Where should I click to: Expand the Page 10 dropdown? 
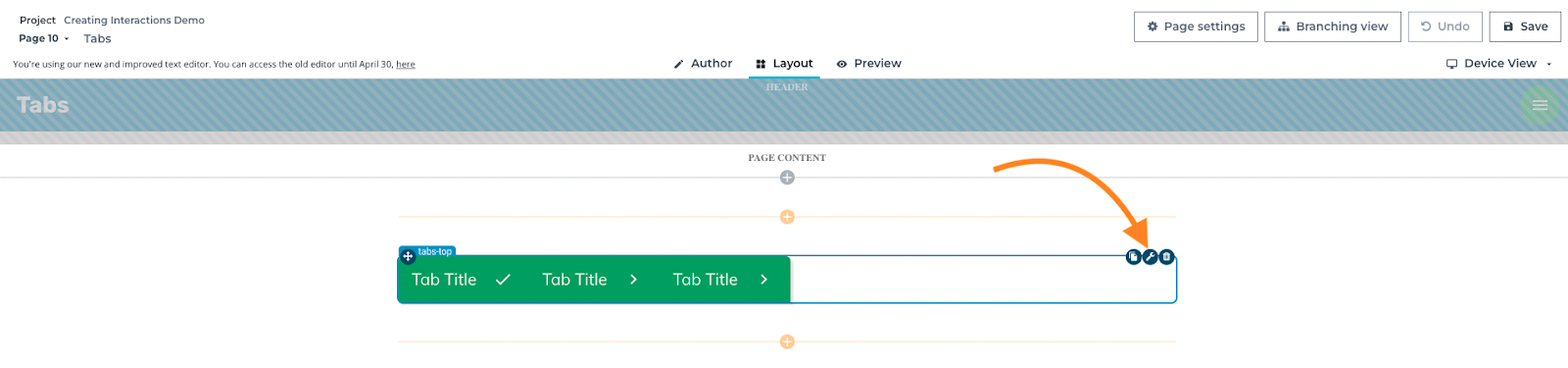[x=44, y=38]
